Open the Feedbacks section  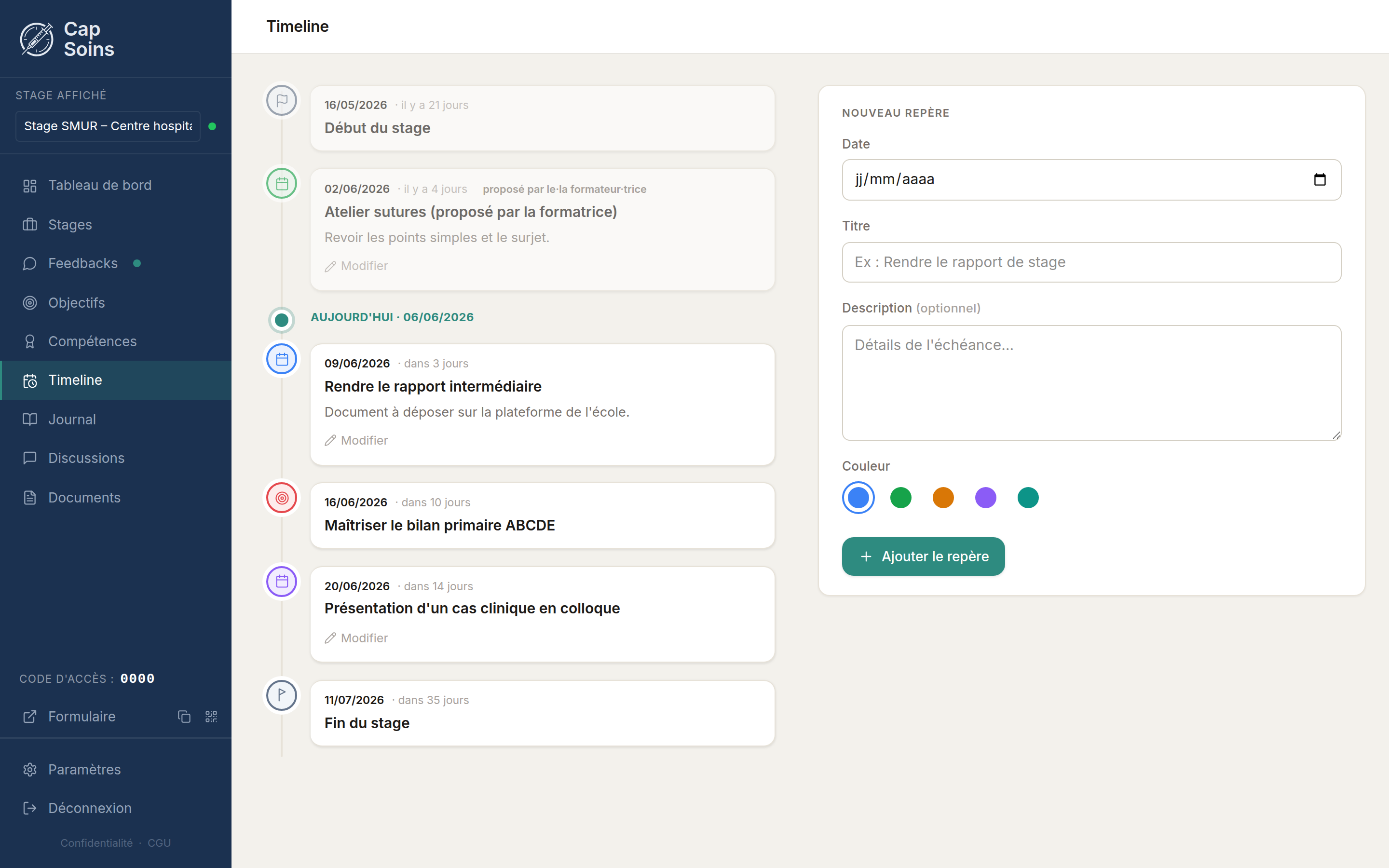(x=116, y=263)
